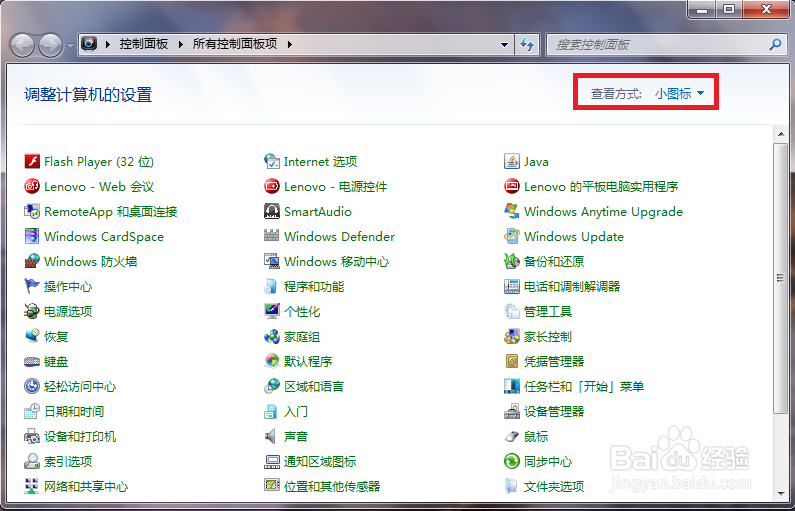Screen dimensions: 795x511
Task: Click the scrollbar up arrow
Action: click(780, 134)
